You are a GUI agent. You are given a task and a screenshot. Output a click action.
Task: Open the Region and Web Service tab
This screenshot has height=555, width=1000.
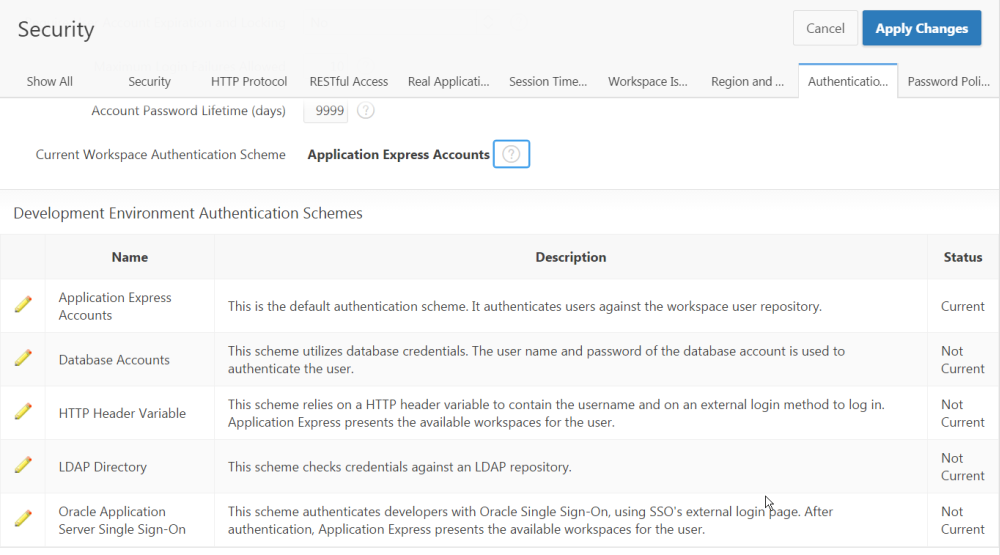tap(747, 82)
